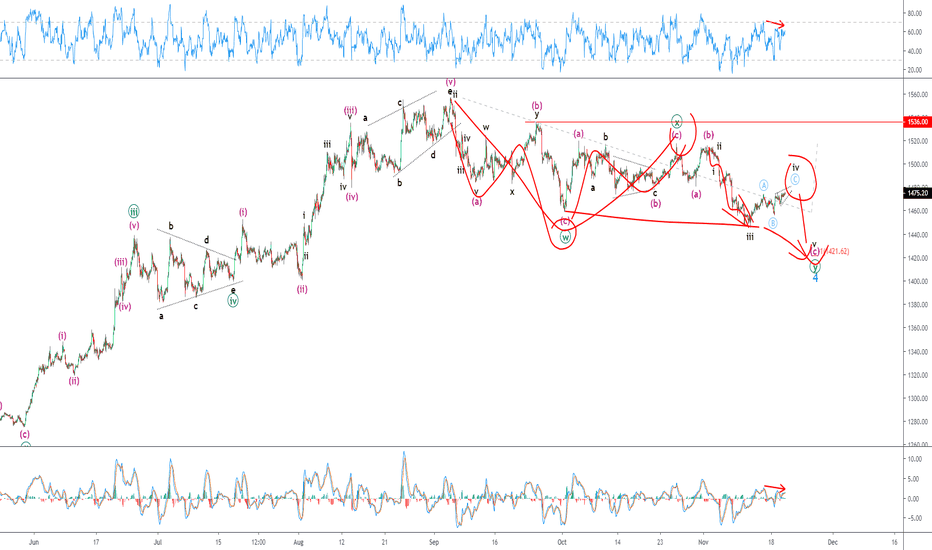This screenshot has width=932, height=550.
Task: Select the green circled iii wave label
Action: tap(134, 211)
